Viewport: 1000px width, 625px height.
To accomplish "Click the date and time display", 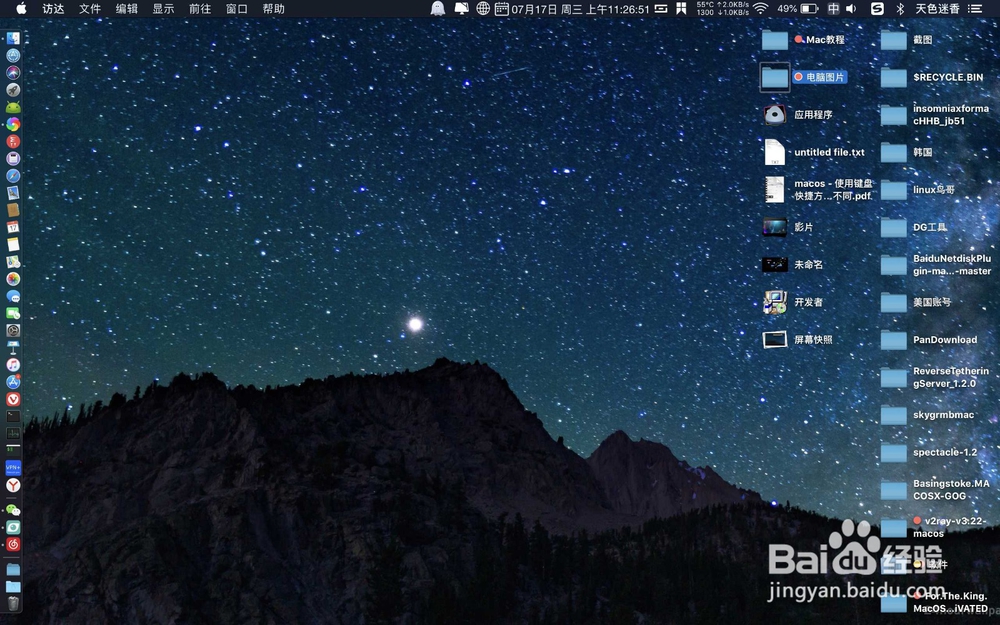I will pyautogui.click(x=580, y=9).
